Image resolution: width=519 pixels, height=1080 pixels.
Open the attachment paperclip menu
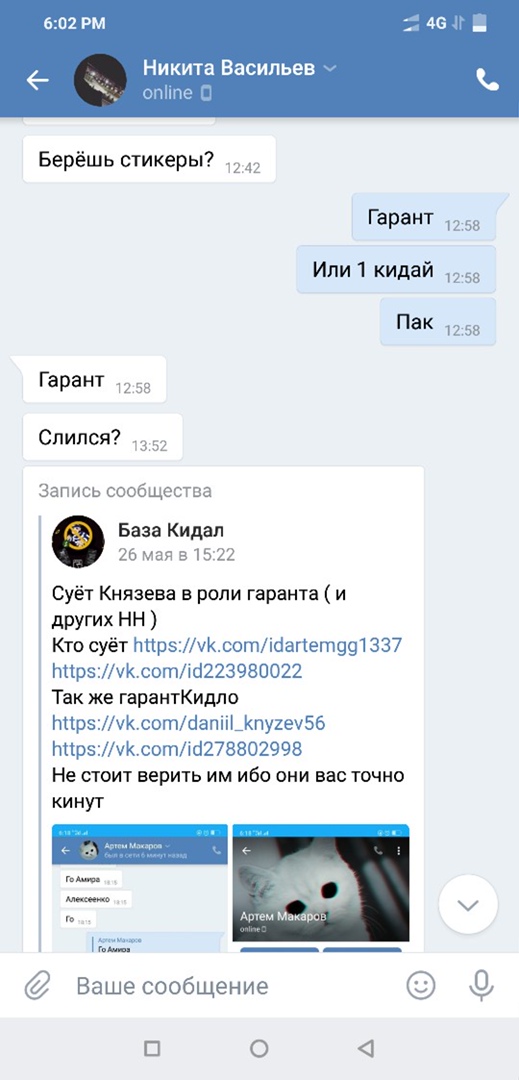(37, 986)
